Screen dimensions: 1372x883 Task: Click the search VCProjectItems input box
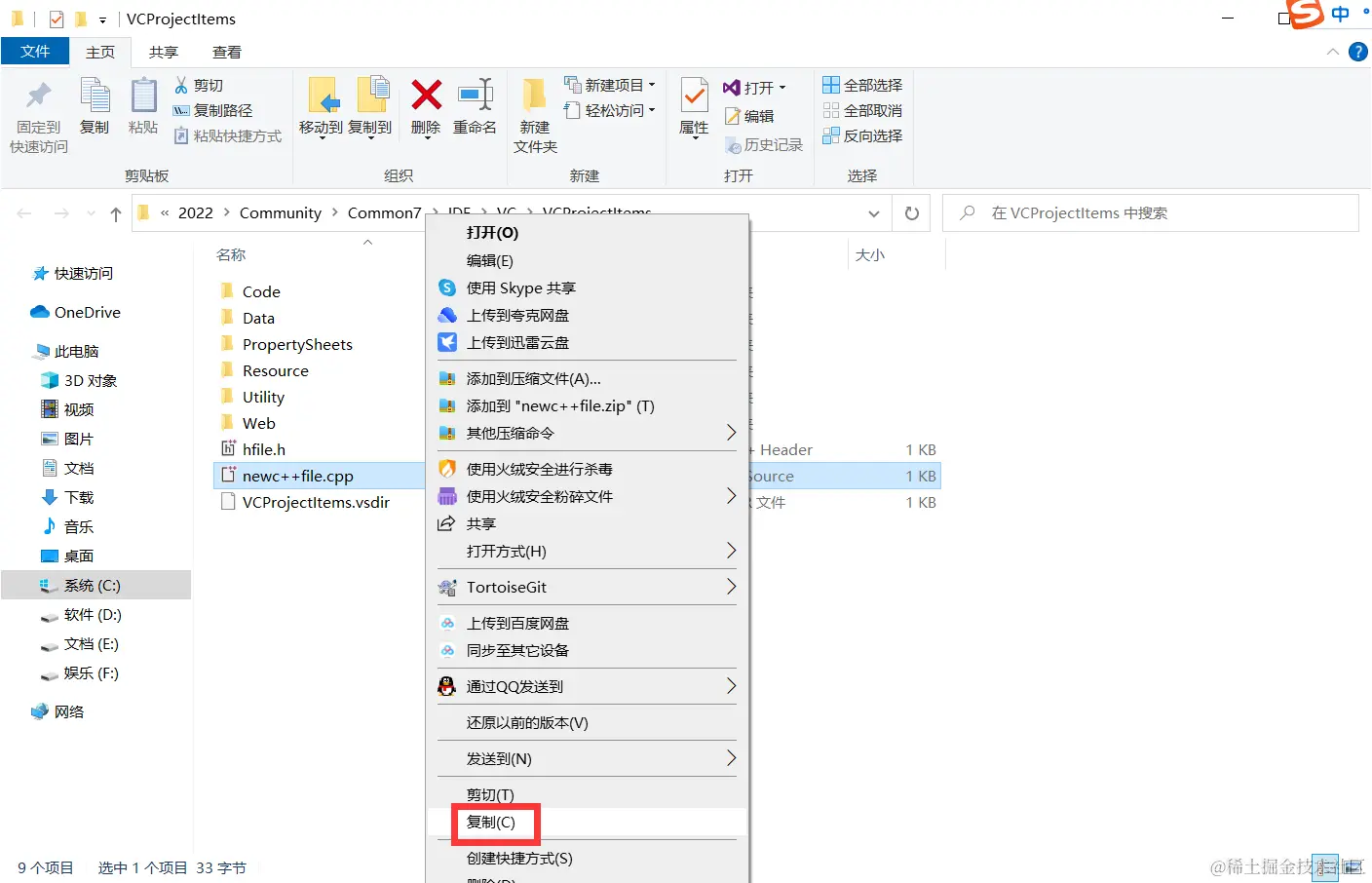1151,213
